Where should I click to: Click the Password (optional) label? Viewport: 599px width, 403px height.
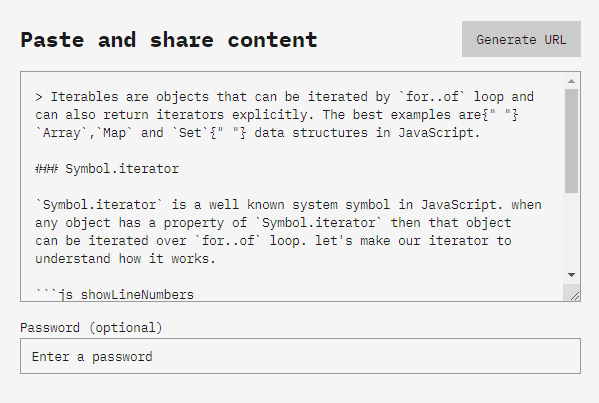(x=91, y=328)
